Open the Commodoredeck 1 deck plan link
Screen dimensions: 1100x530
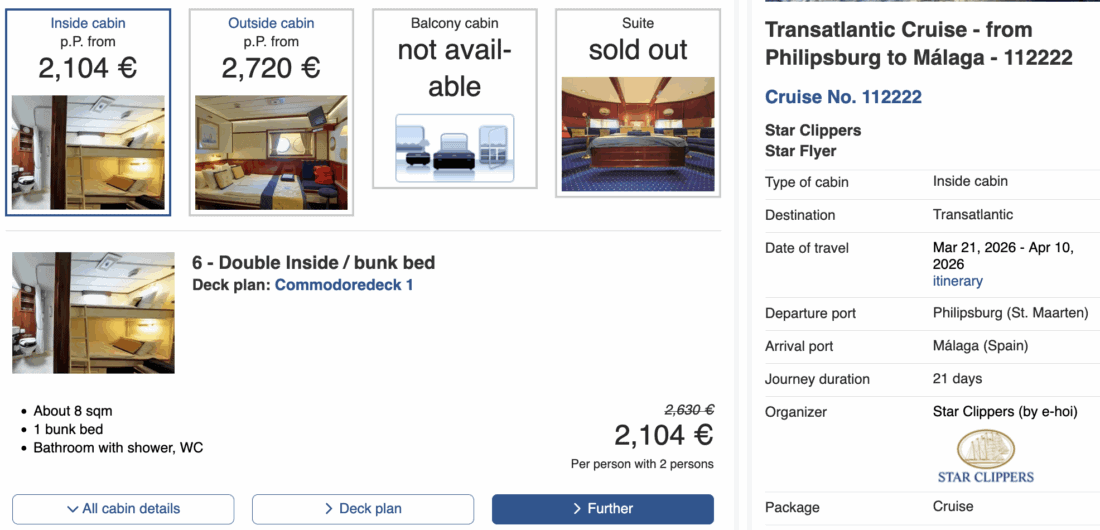[344, 285]
